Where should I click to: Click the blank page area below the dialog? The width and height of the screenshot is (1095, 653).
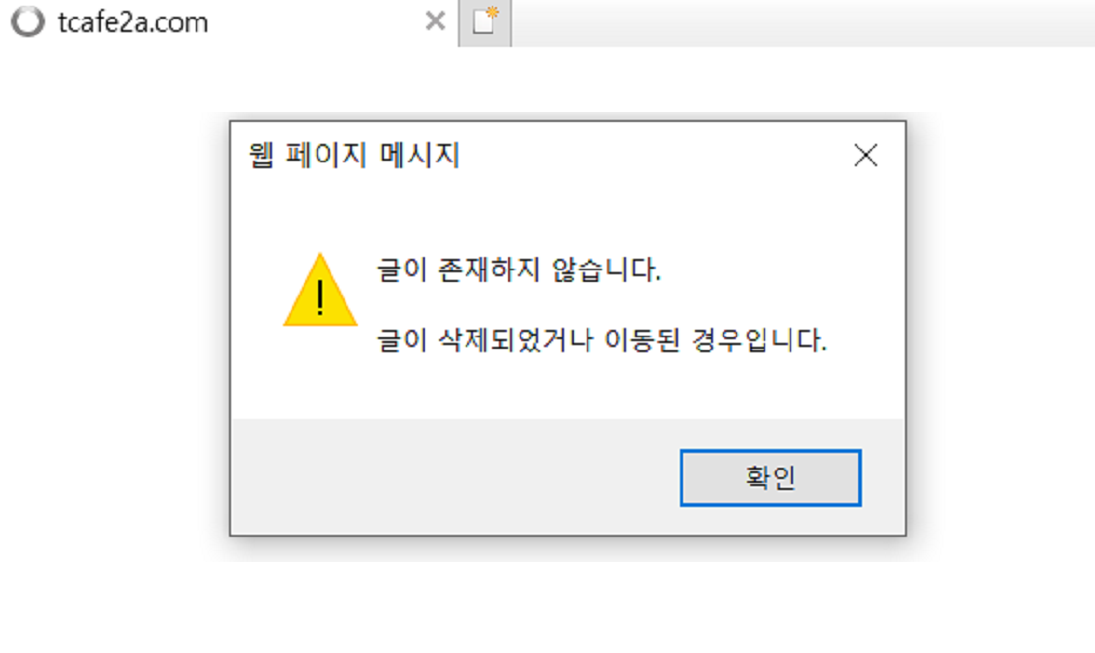click(548, 608)
